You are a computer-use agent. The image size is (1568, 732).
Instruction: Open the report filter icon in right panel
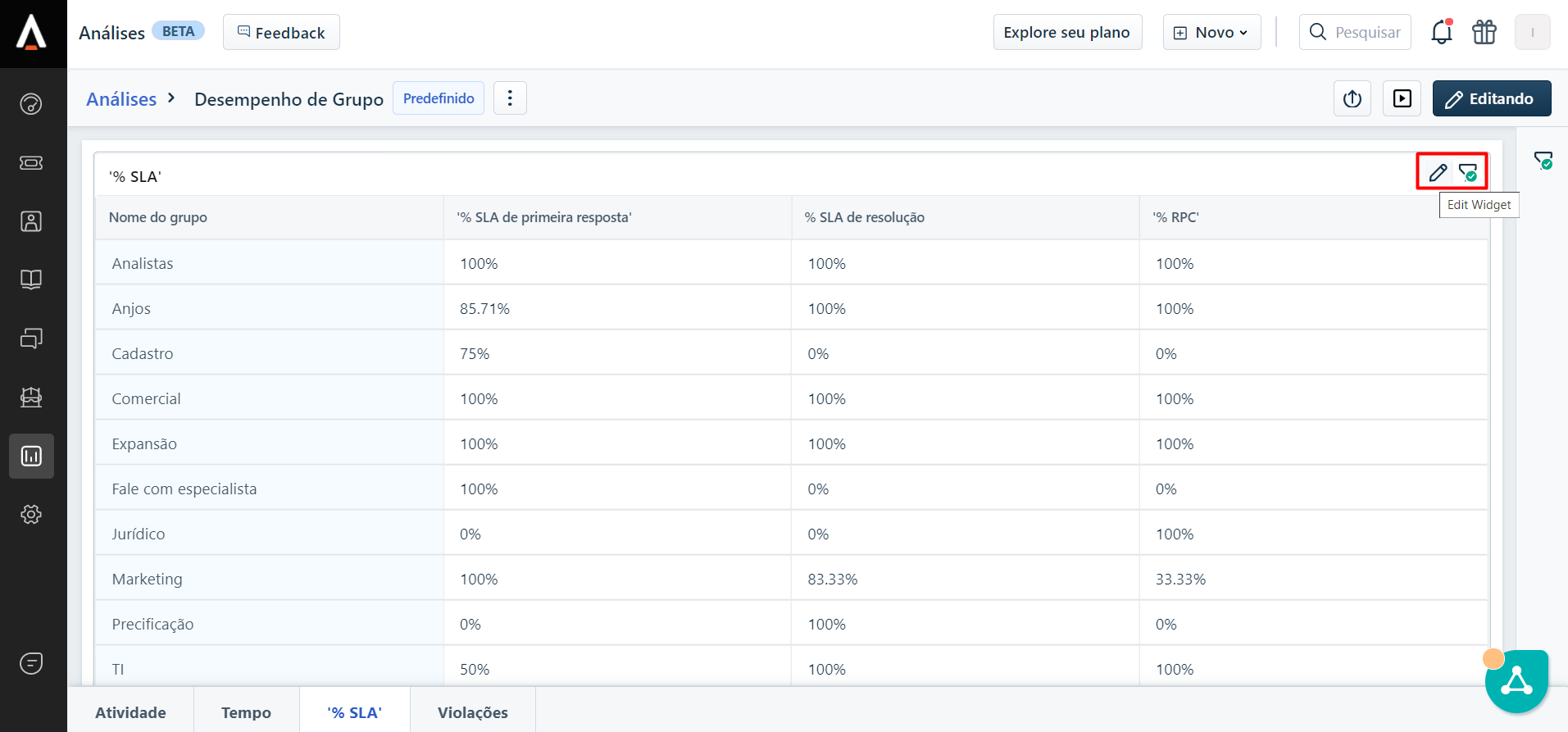(1543, 160)
